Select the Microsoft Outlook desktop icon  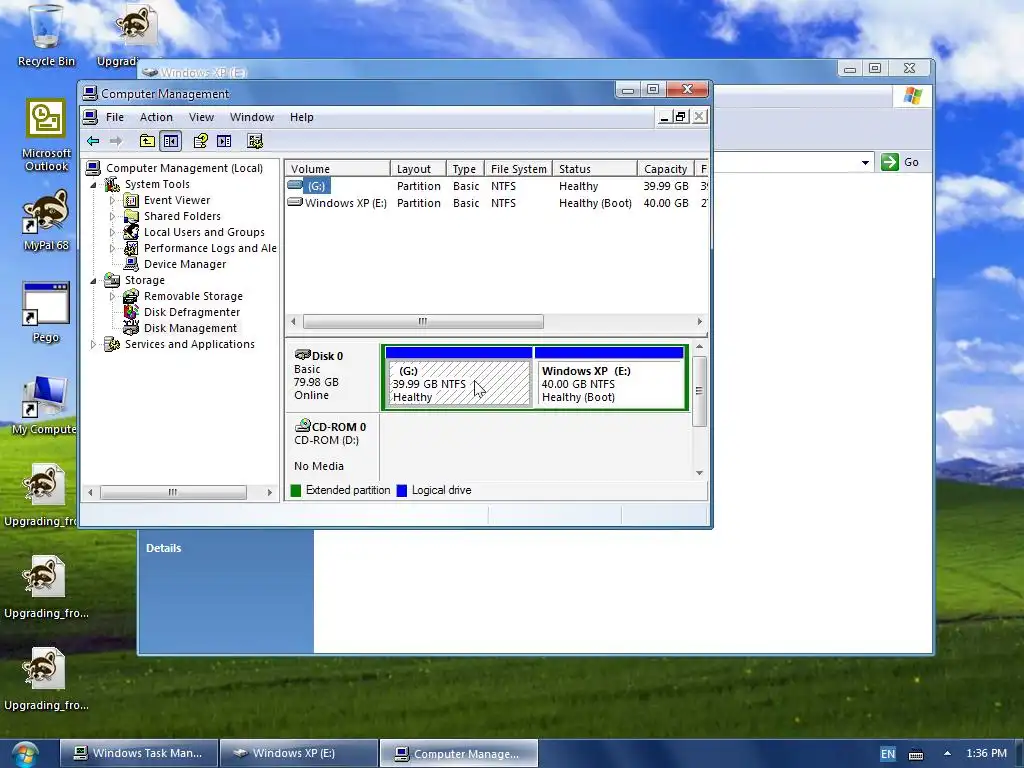(x=46, y=135)
